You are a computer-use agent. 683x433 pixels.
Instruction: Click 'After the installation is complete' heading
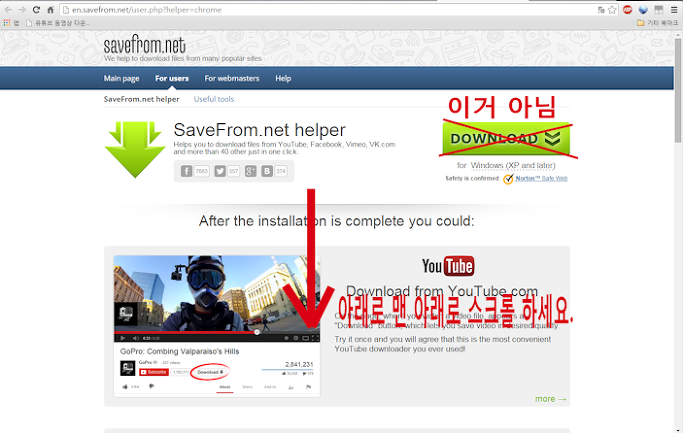point(336,221)
